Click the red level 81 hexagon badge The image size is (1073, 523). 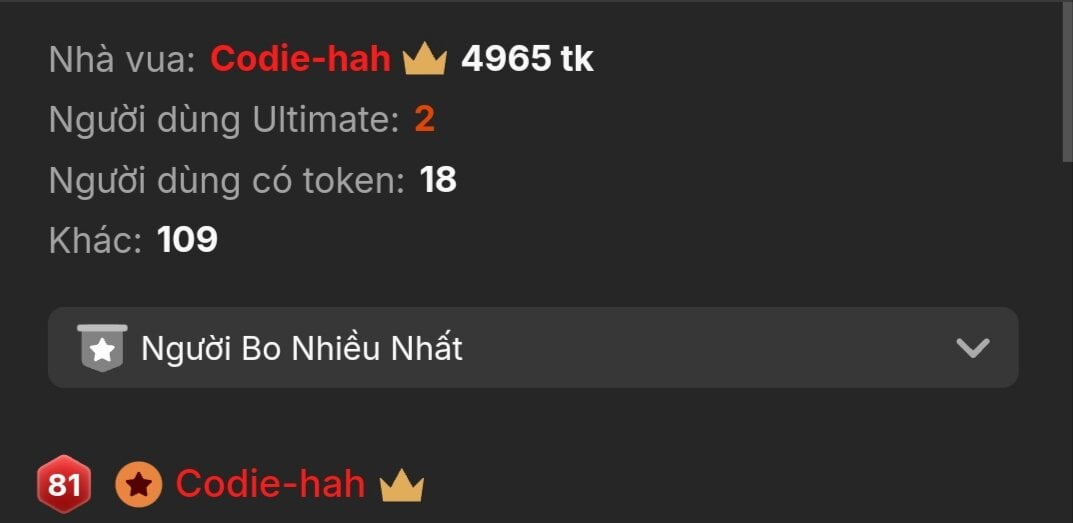(x=64, y=484)
